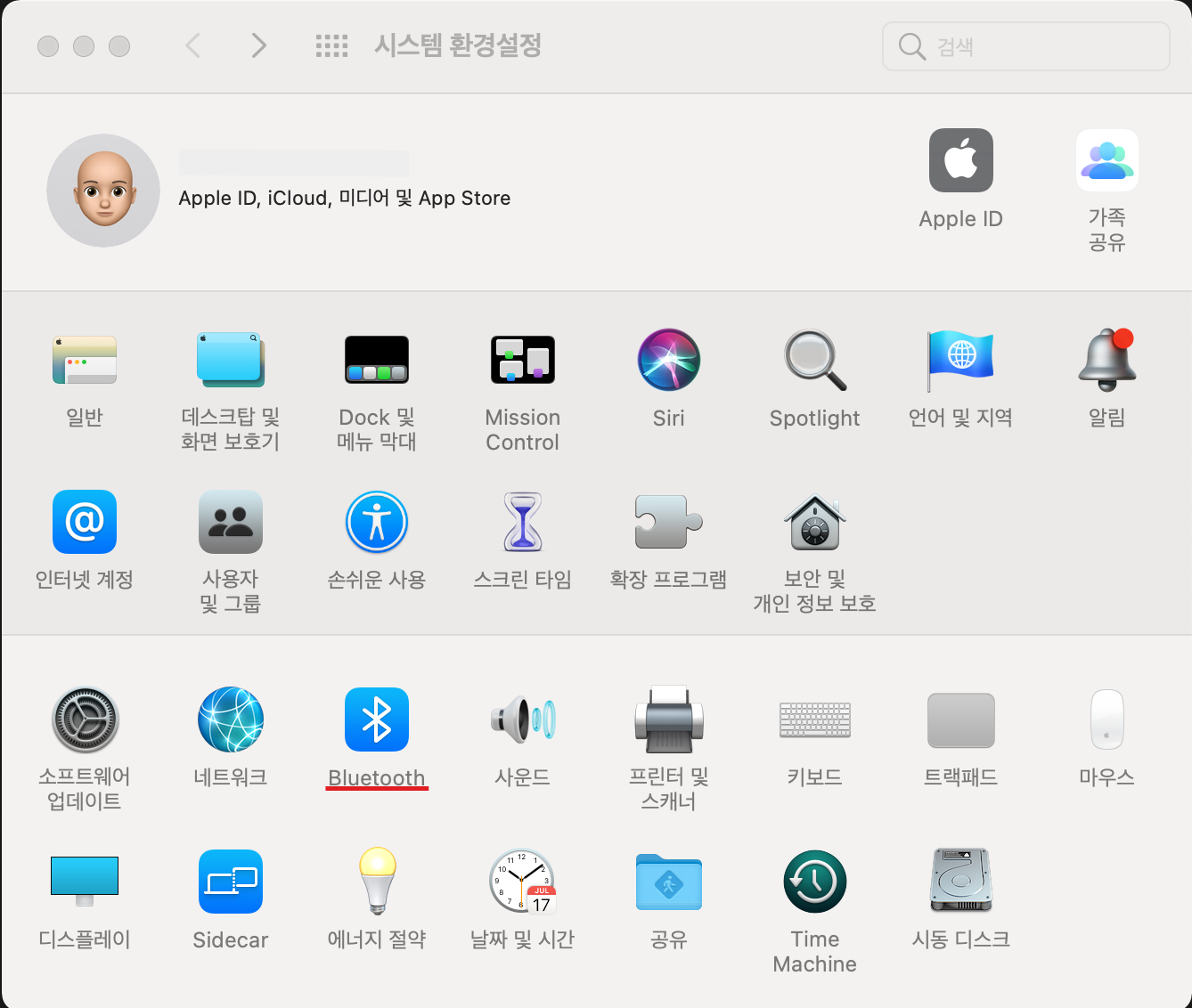
Task: Open 데스크탑 및 화면 보호기 preferences
Action: (x=231, y=360)
